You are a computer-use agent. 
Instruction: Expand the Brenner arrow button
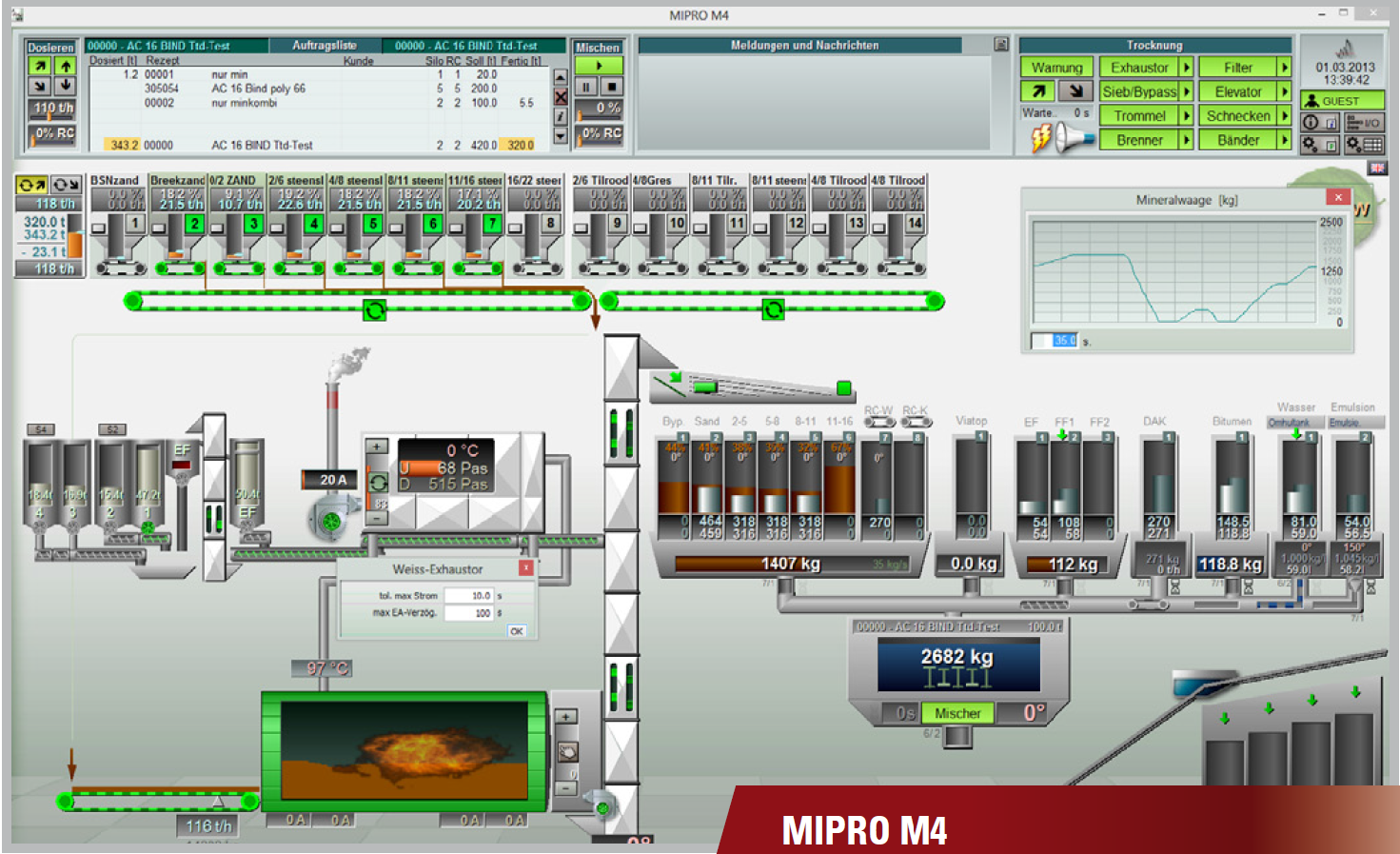point(1187,140)
